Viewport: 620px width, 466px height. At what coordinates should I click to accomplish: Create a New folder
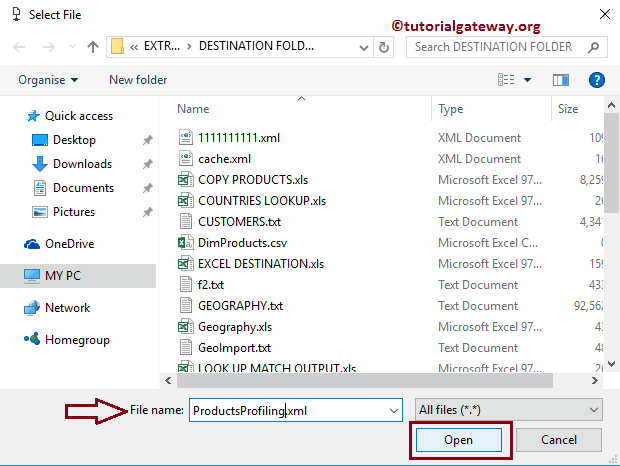click(138, 80)
